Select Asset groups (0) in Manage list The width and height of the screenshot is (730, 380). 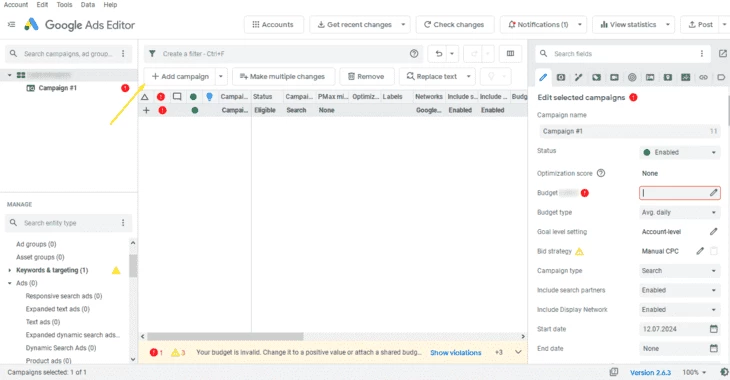coord(40,257)
